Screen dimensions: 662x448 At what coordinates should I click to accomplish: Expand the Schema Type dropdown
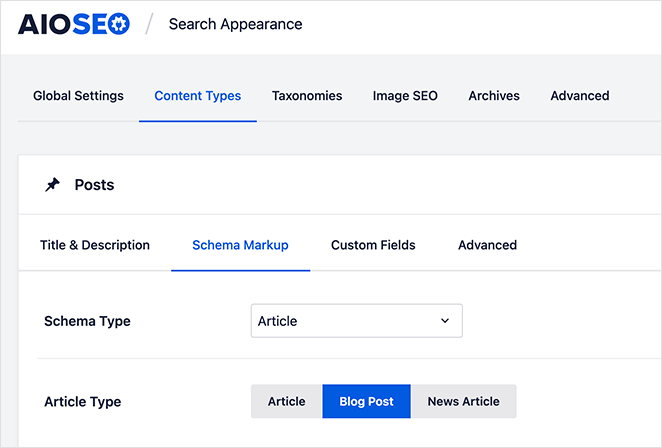point(357,321)
